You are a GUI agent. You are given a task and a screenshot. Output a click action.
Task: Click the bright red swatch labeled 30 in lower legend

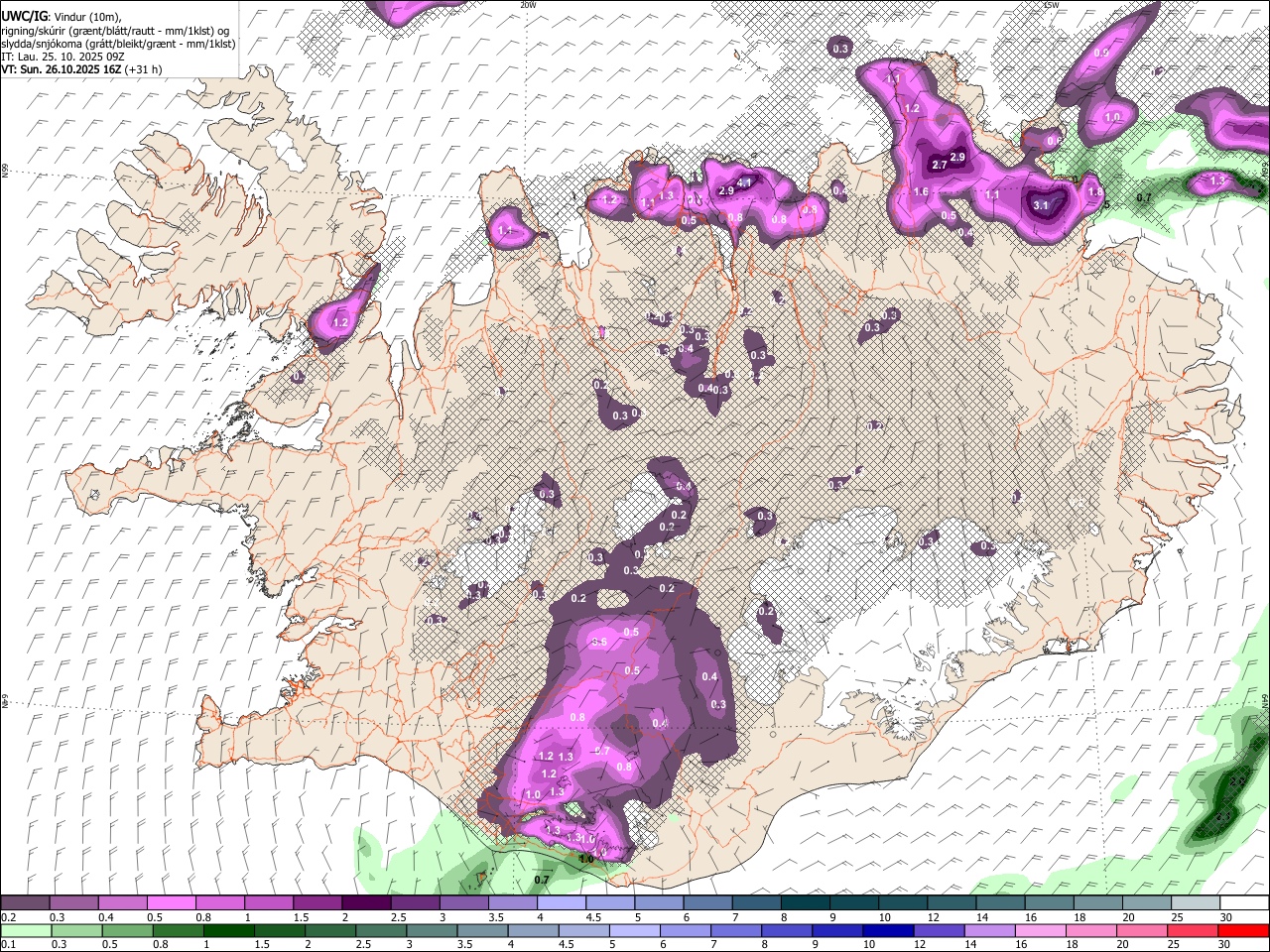1244,930
